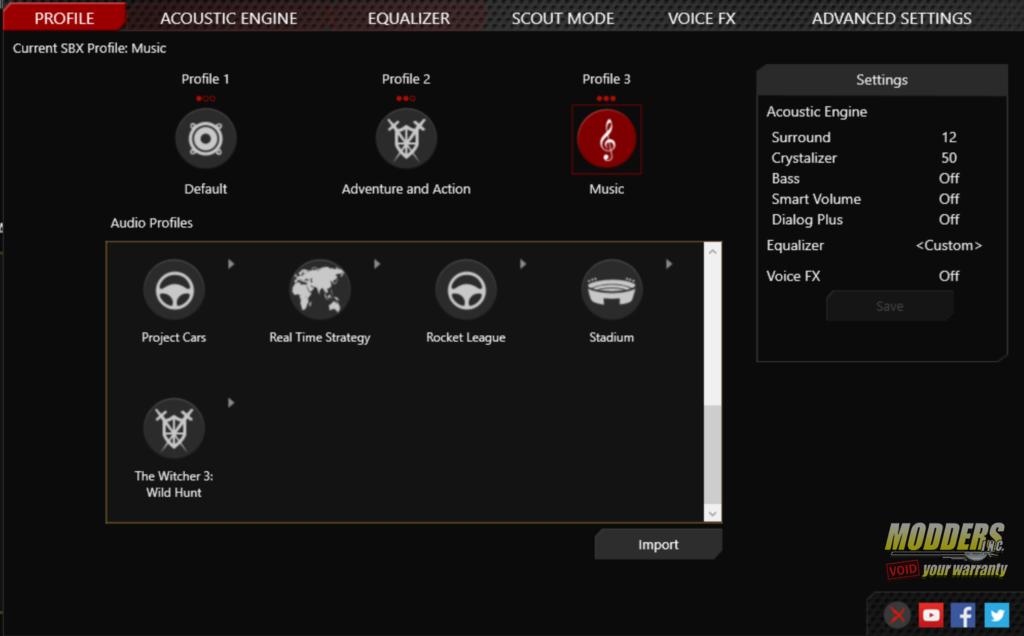Expand the arrow beside Rocket League
The width and height of the screenshot is (1024, 636).
(x=523, y=264)
